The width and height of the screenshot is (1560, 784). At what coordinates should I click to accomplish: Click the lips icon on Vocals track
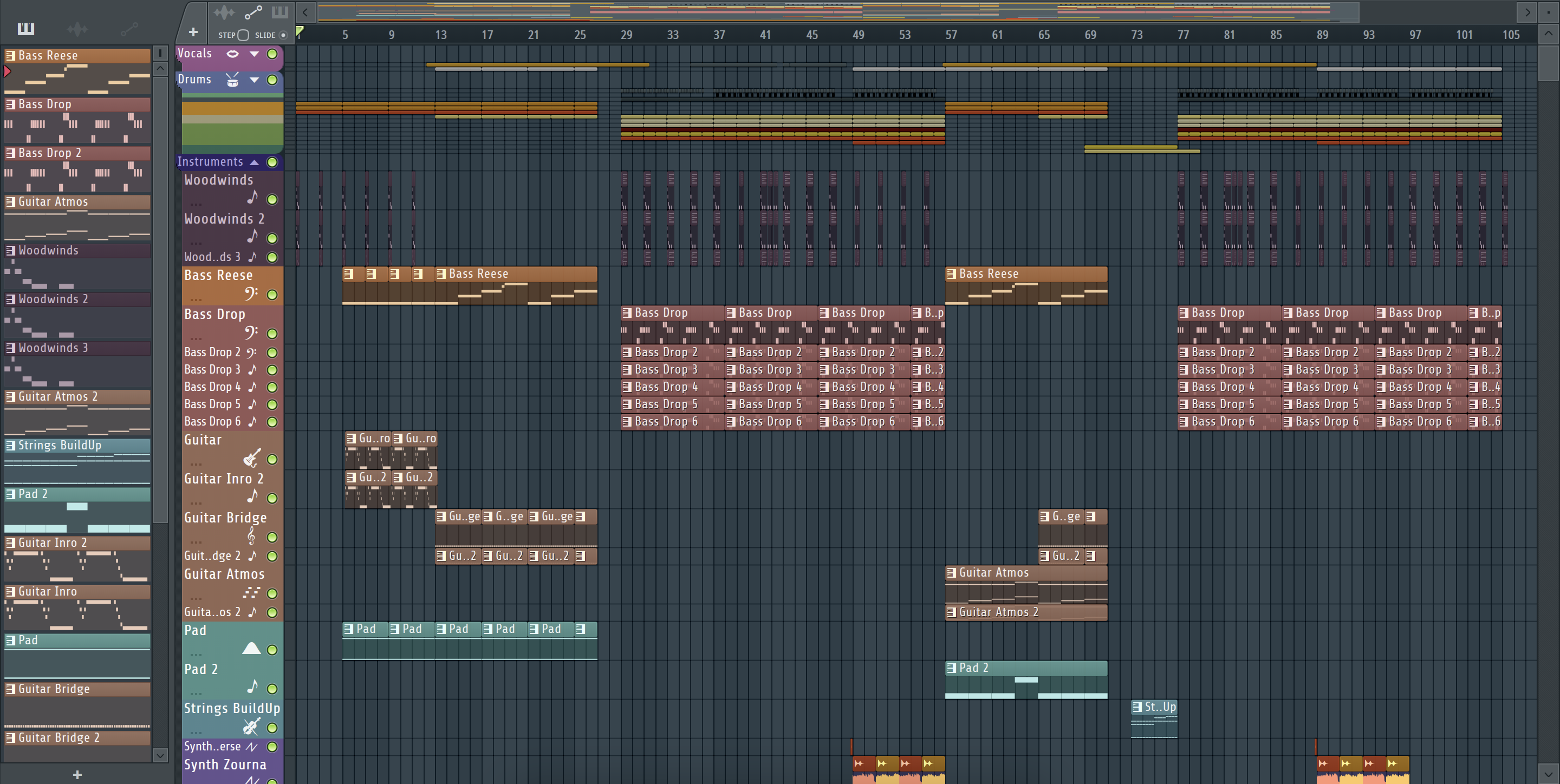232,54
